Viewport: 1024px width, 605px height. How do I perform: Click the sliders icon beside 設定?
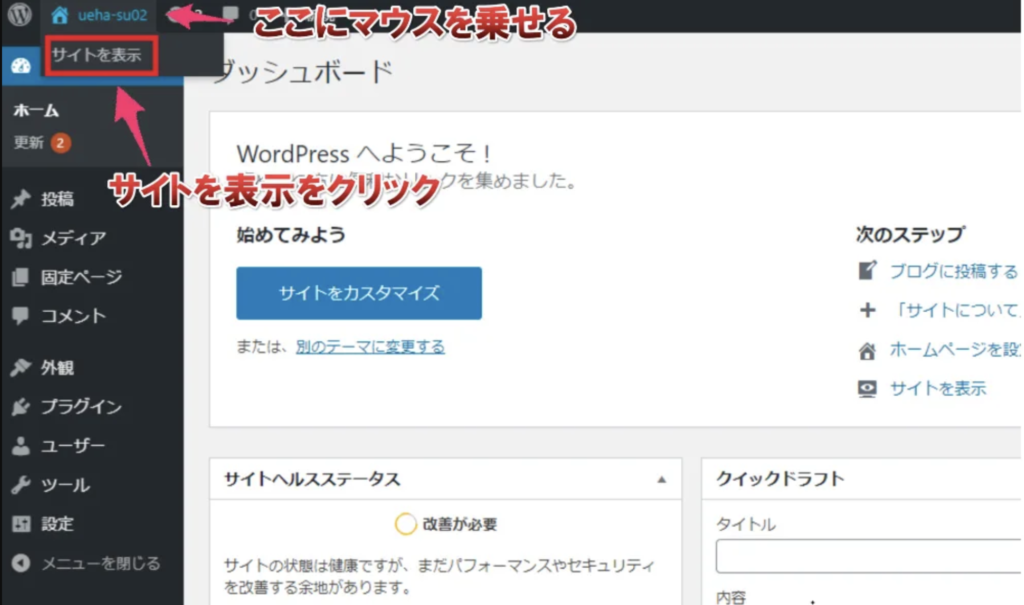tap(21, 524)
